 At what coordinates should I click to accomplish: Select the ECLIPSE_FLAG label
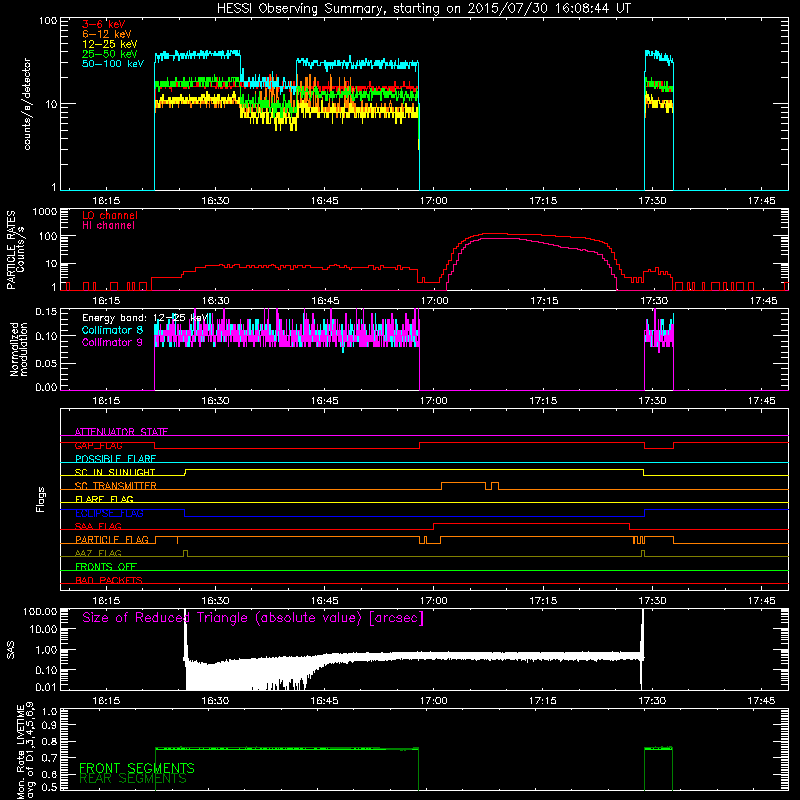tap(109, 513)
